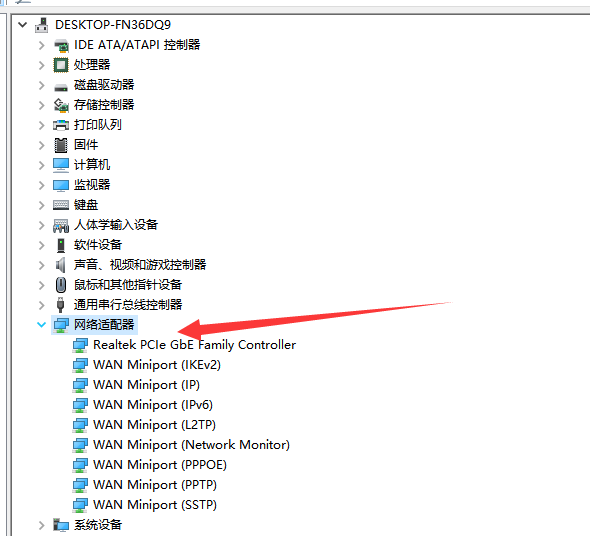This screenshot has width=590, height=536.
Task: Expand the 键盘 node
Action: click(x=41, y=205)
